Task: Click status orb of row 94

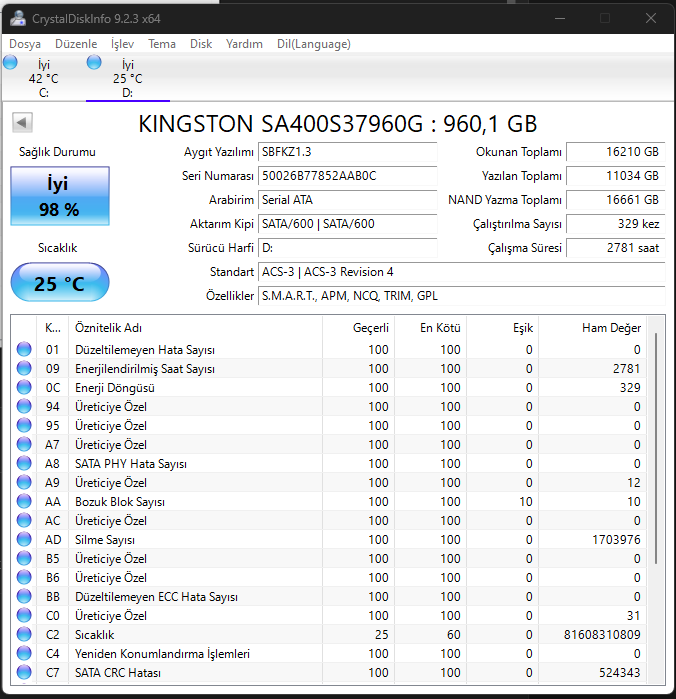Action: point(24,407)
